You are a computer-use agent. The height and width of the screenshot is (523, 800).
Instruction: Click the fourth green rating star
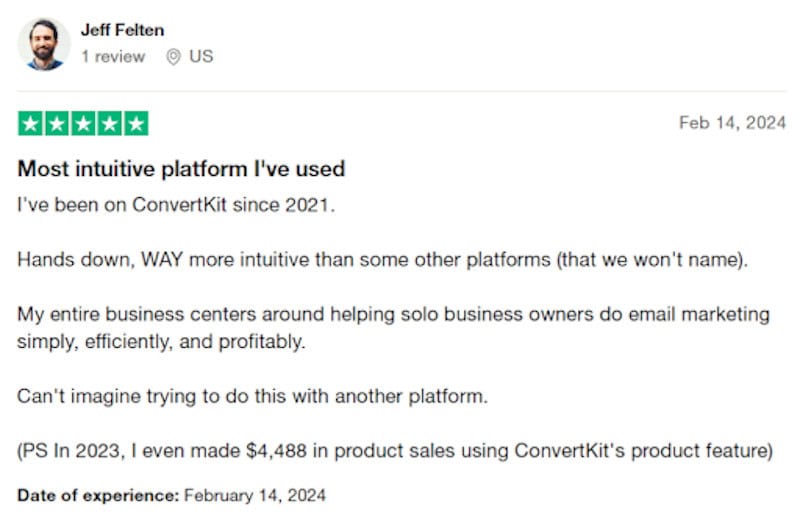tap(109, 124)
